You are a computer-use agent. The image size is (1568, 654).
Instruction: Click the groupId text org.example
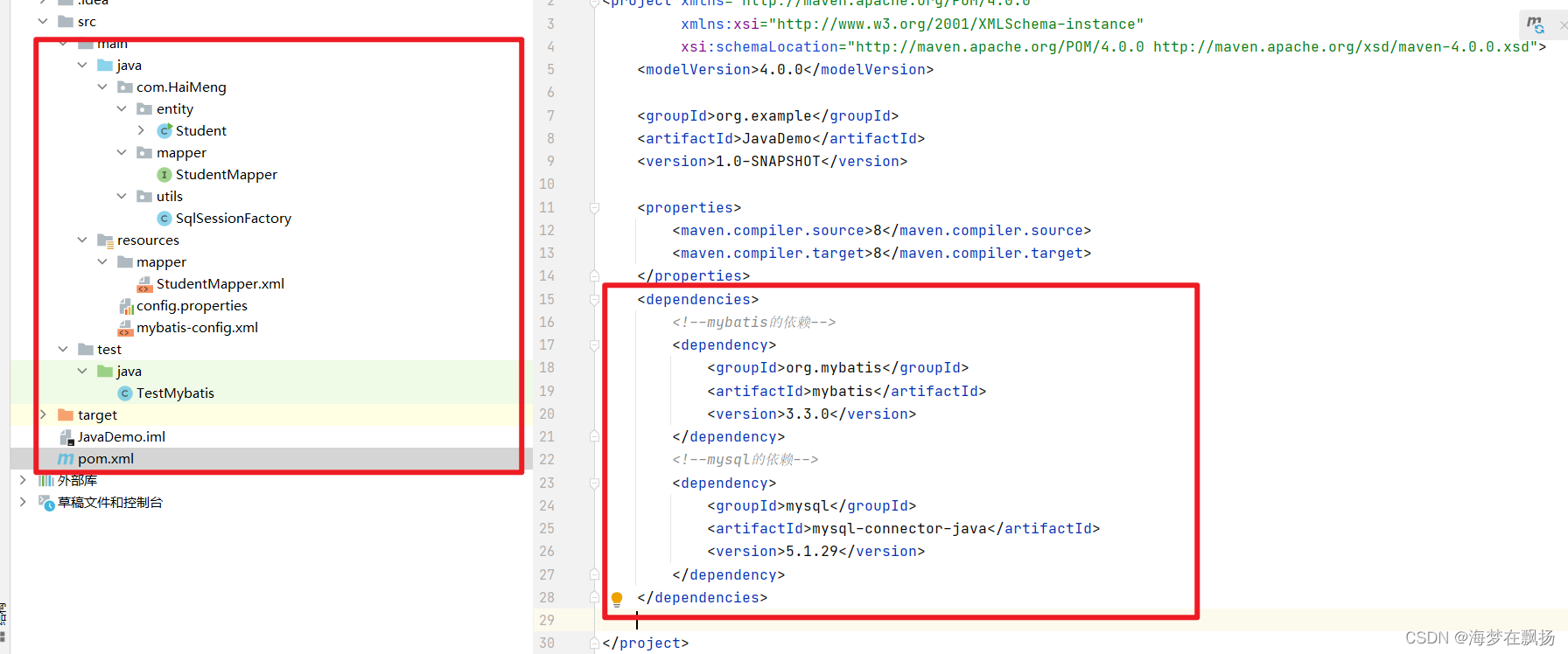coord(764,116)
